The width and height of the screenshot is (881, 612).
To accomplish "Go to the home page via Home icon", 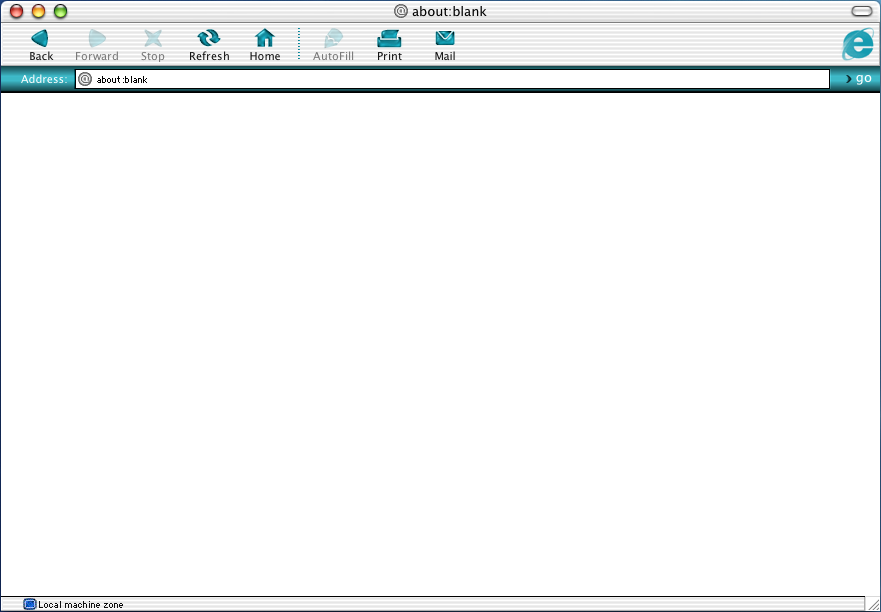I will (x=265, y=39).
